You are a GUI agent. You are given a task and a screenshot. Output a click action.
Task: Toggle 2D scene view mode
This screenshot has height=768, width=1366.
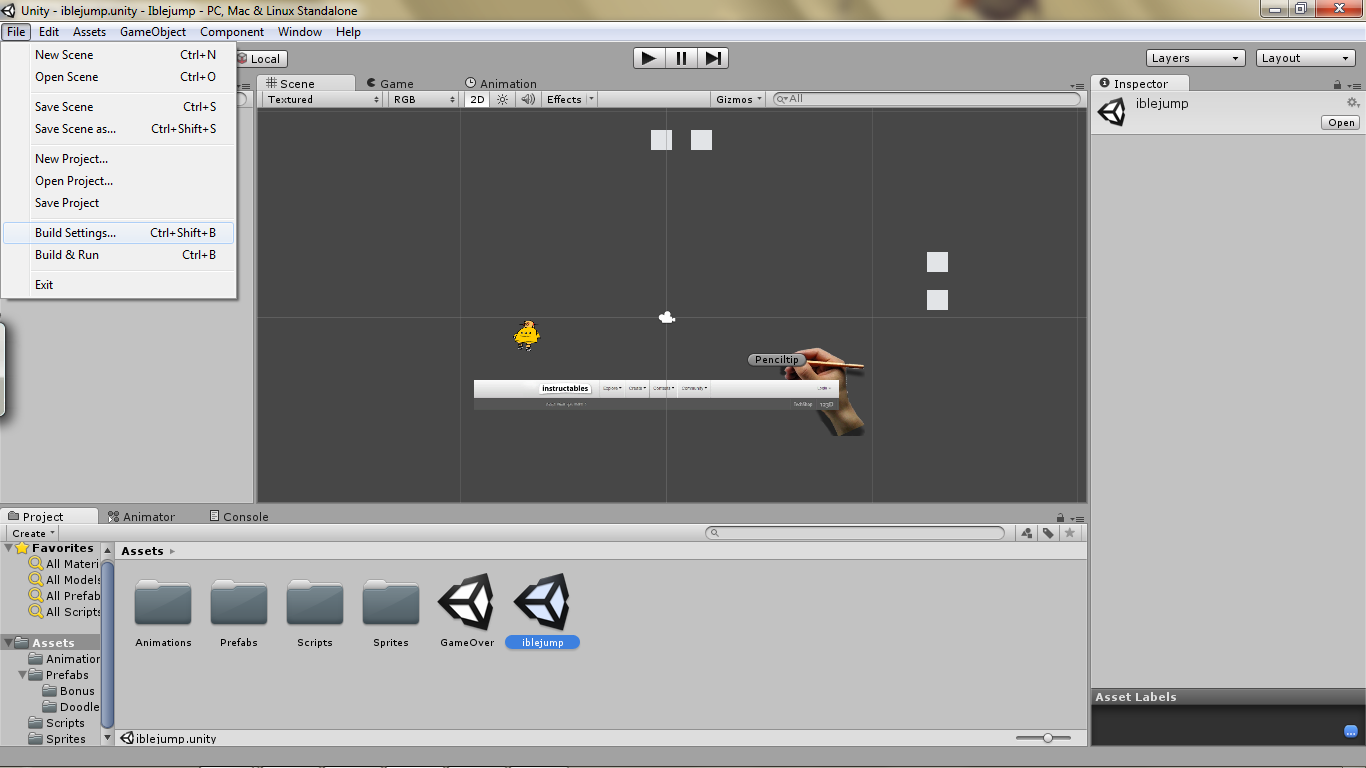coord(477,99)
